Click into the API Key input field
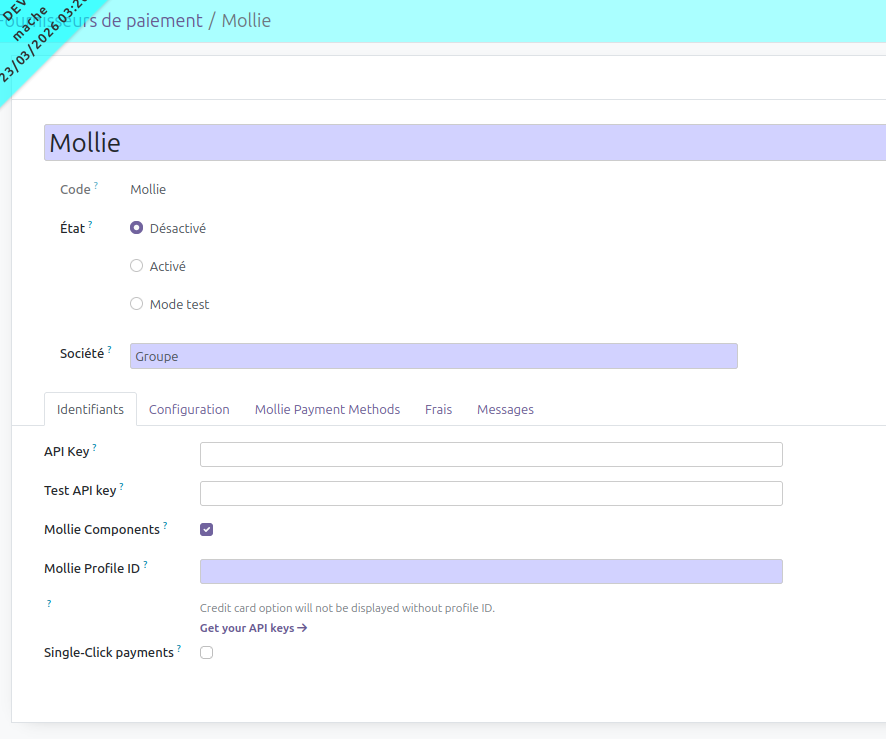Screen dimensions: 886x739 (491, 455)
